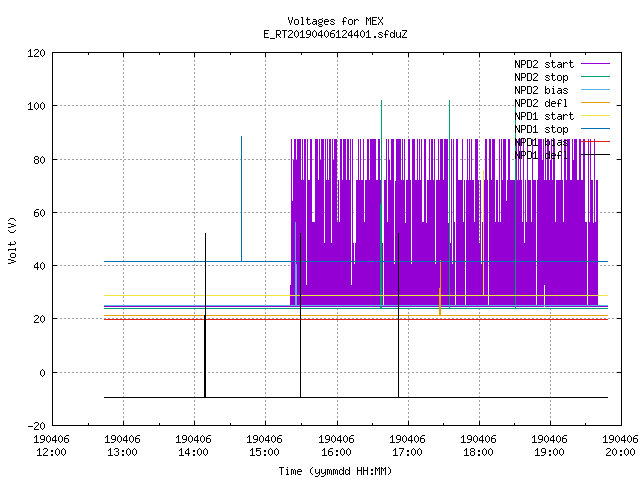The height and width of the screenshot is (480, 640).
Task: Click the 'NPD1 start' legend label
Action: click(x=544, y=116)
